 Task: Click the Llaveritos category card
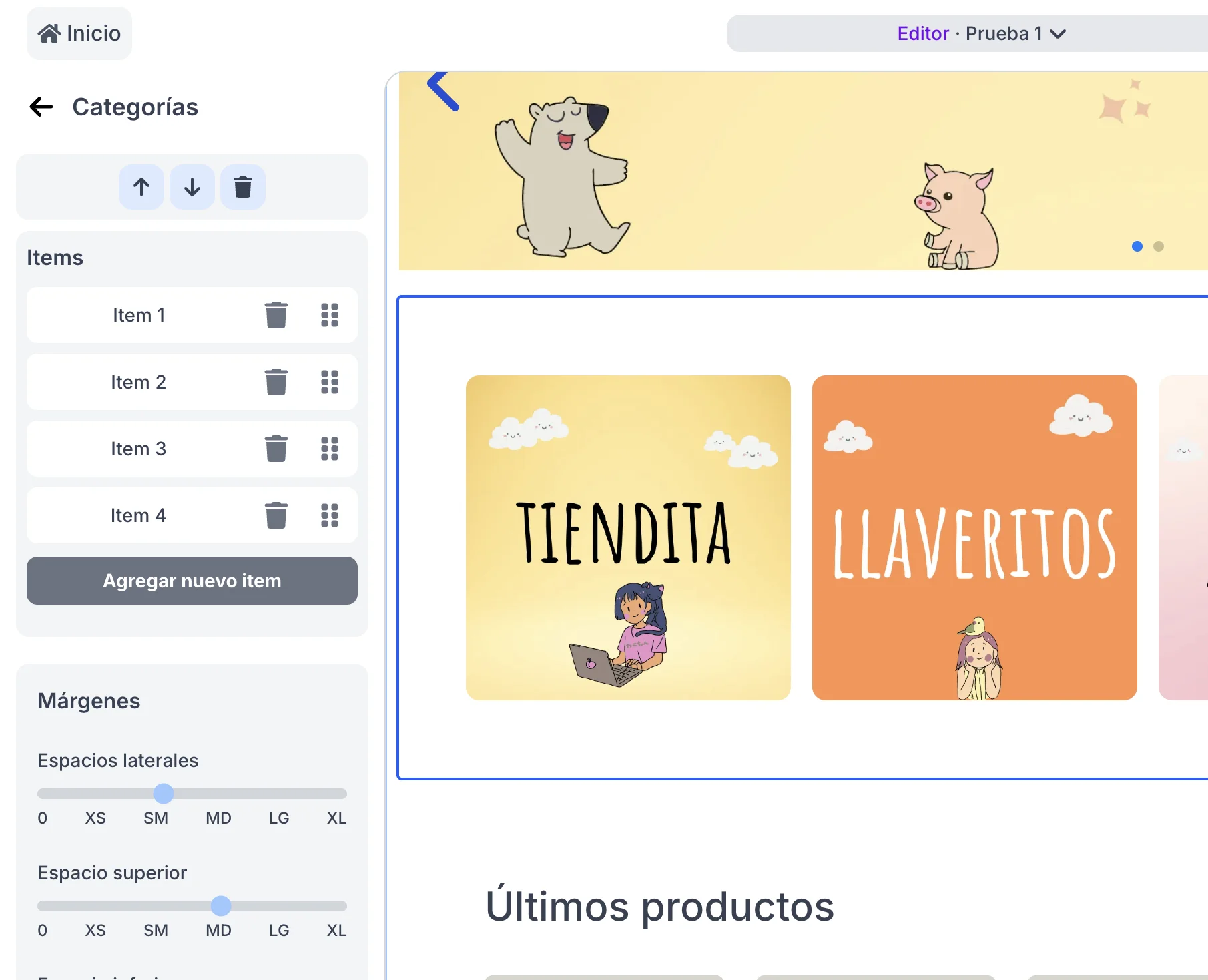pos(974,537)
